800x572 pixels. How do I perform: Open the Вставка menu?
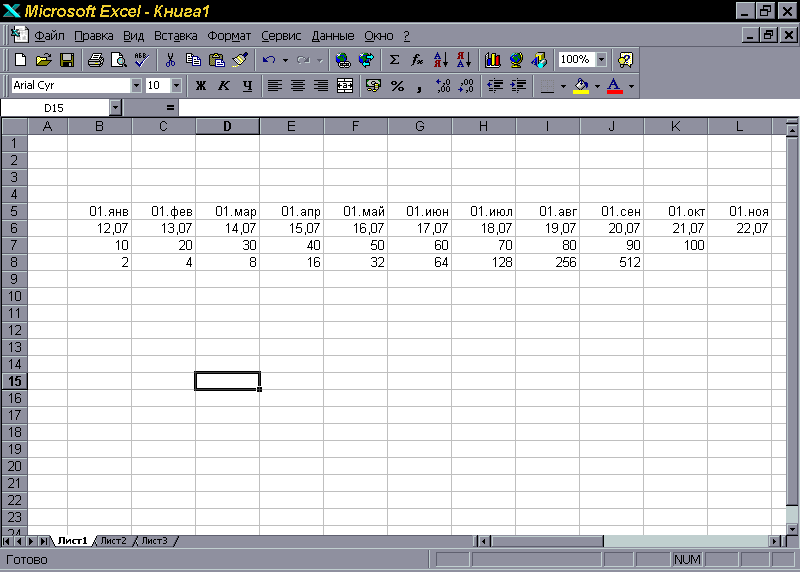pos(176,36)
